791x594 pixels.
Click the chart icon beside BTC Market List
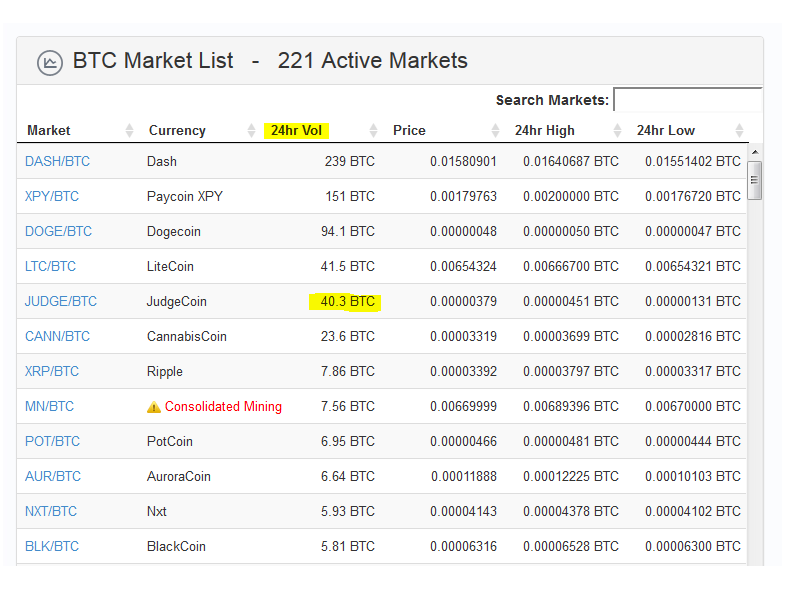pyautogui.click(x=50, y=63)
